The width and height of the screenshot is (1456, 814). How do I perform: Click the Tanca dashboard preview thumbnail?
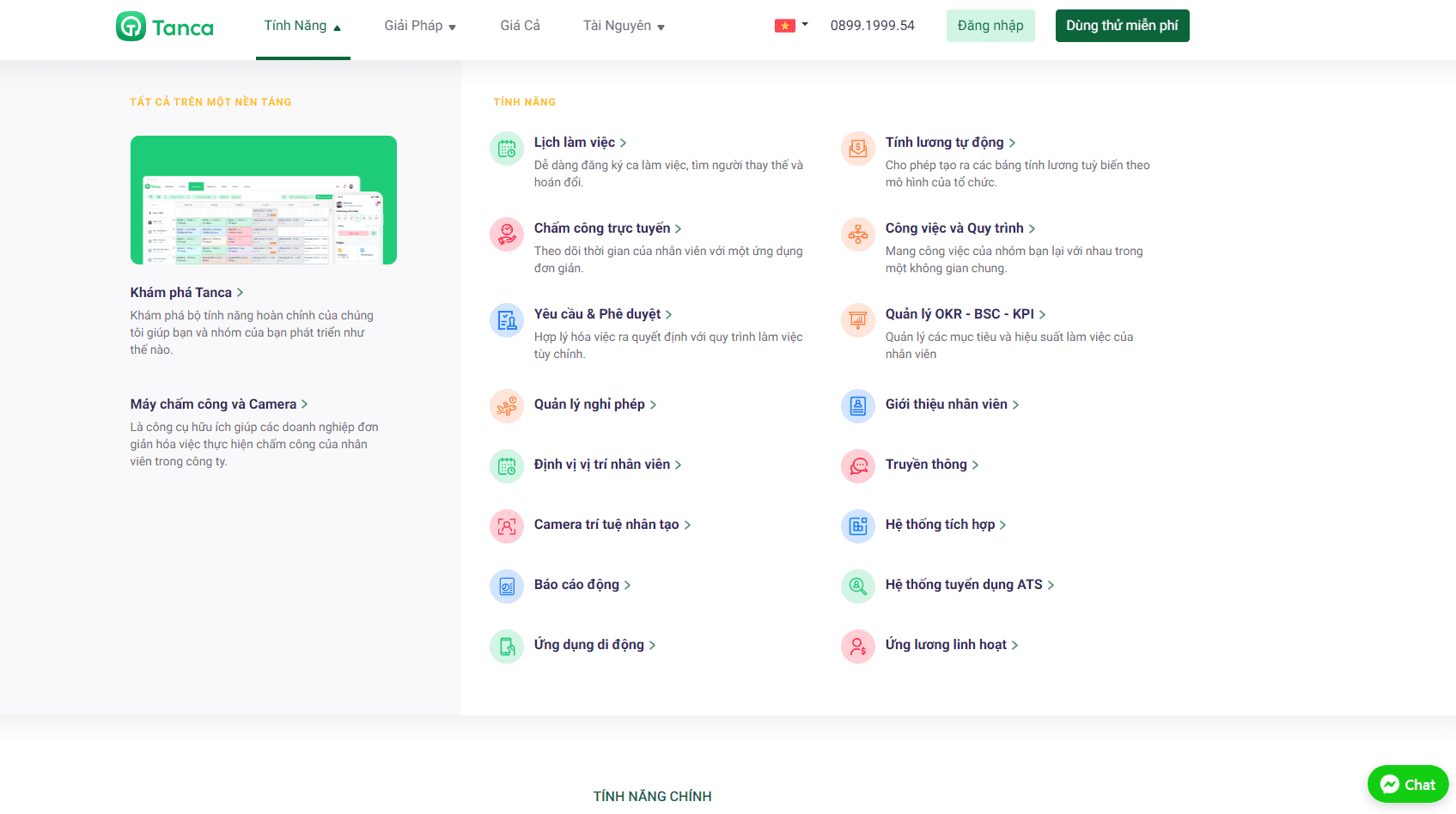click(x=264, y=200)
